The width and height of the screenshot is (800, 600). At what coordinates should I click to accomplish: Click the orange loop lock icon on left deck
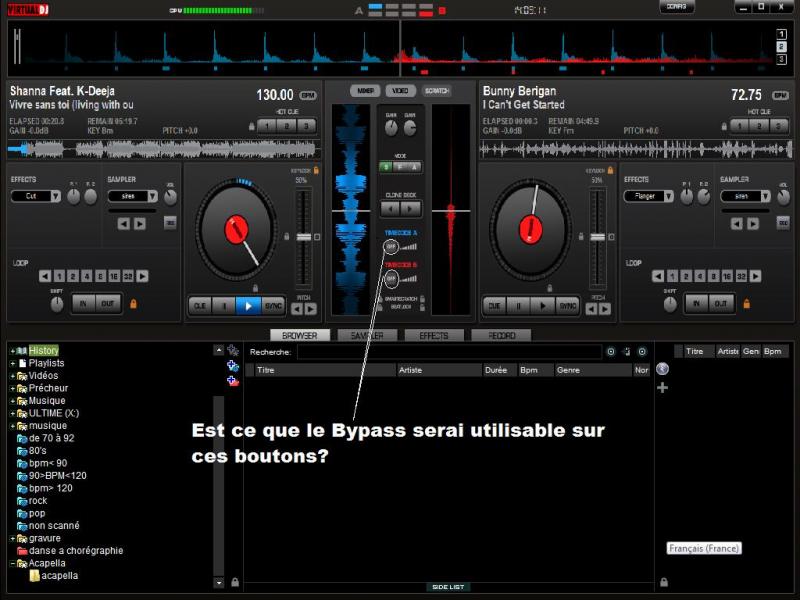tap(132, 303)
